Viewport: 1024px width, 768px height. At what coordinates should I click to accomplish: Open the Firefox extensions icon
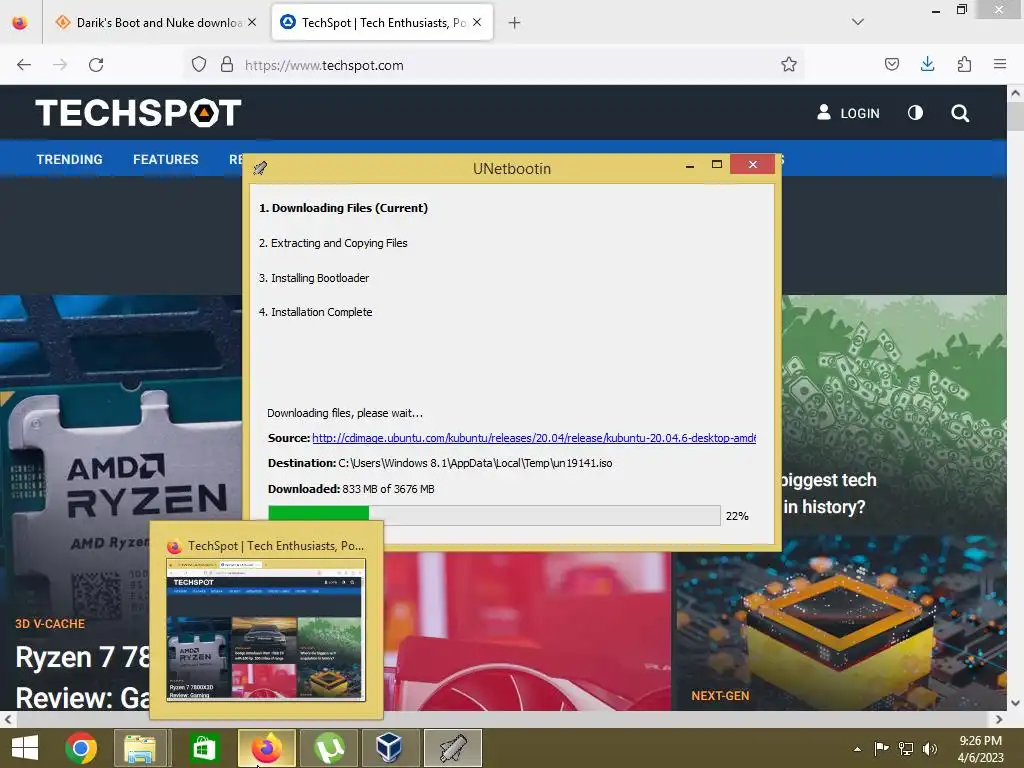tap(964, 65)
